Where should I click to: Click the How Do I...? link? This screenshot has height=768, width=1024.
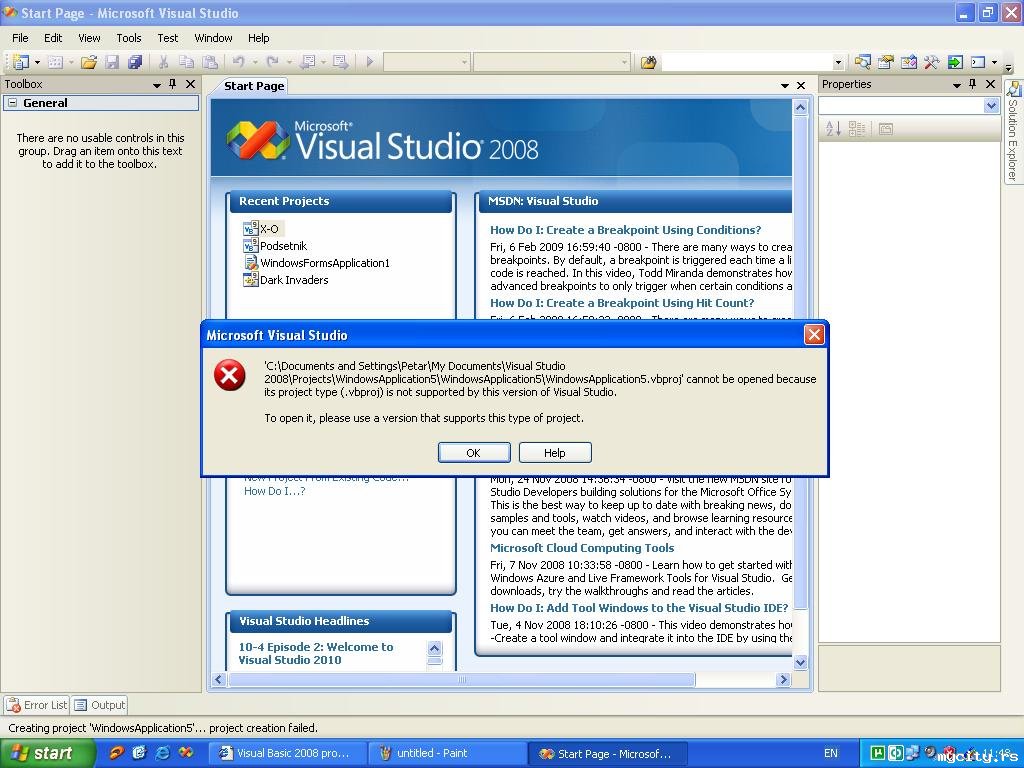coord(274,491)
